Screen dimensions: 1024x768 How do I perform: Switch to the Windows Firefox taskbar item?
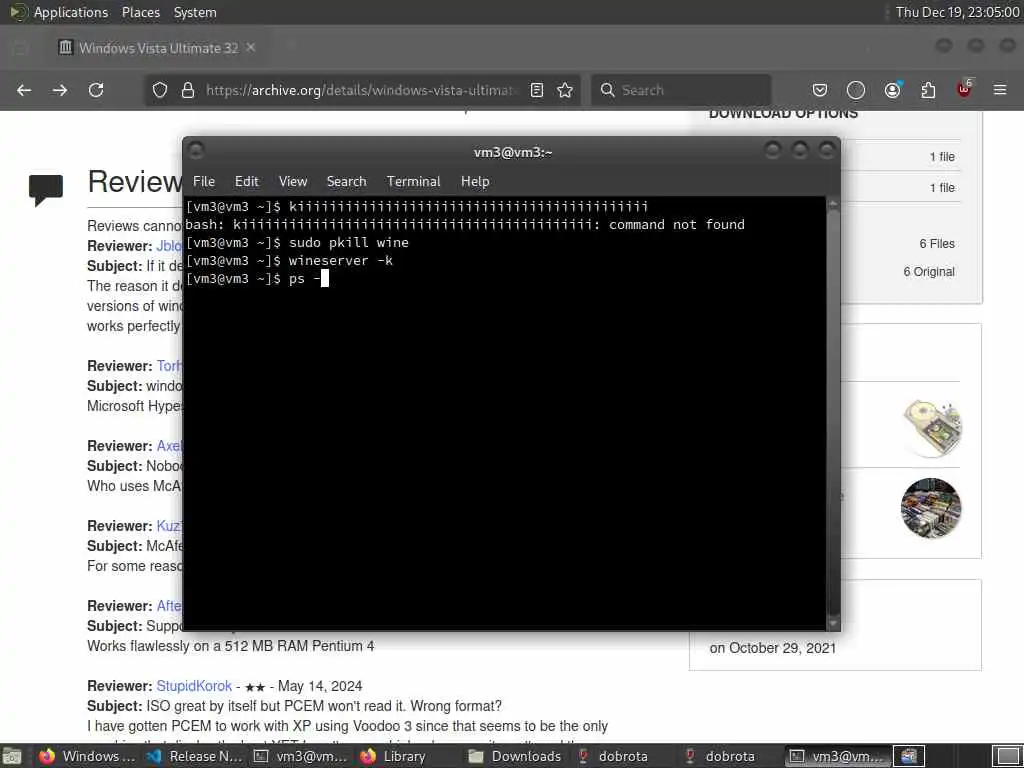point(87,756)
